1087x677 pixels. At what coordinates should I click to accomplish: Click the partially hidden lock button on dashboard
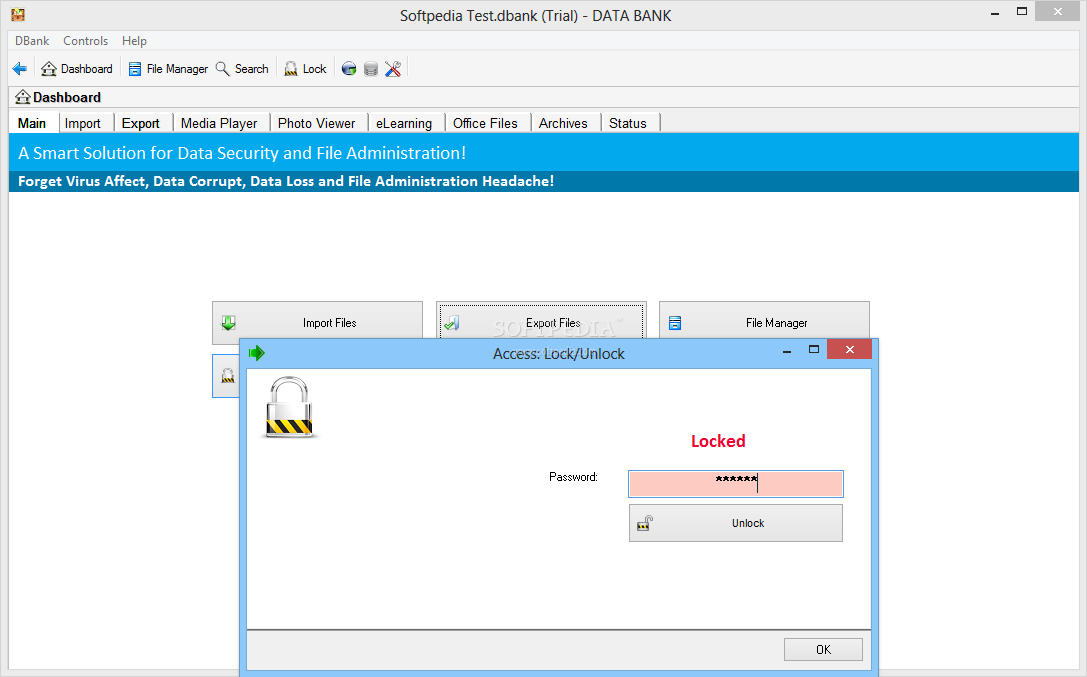(x=226, y=376)
